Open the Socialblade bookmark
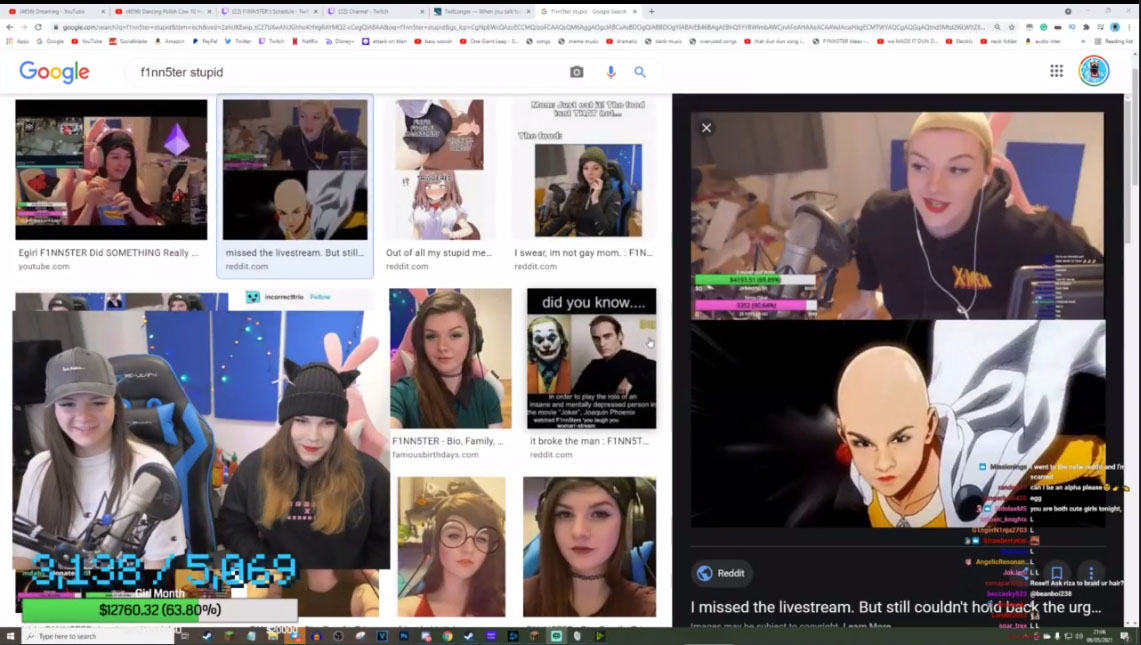This screenshot has width=1141, height=645. [x=129, y=41]
